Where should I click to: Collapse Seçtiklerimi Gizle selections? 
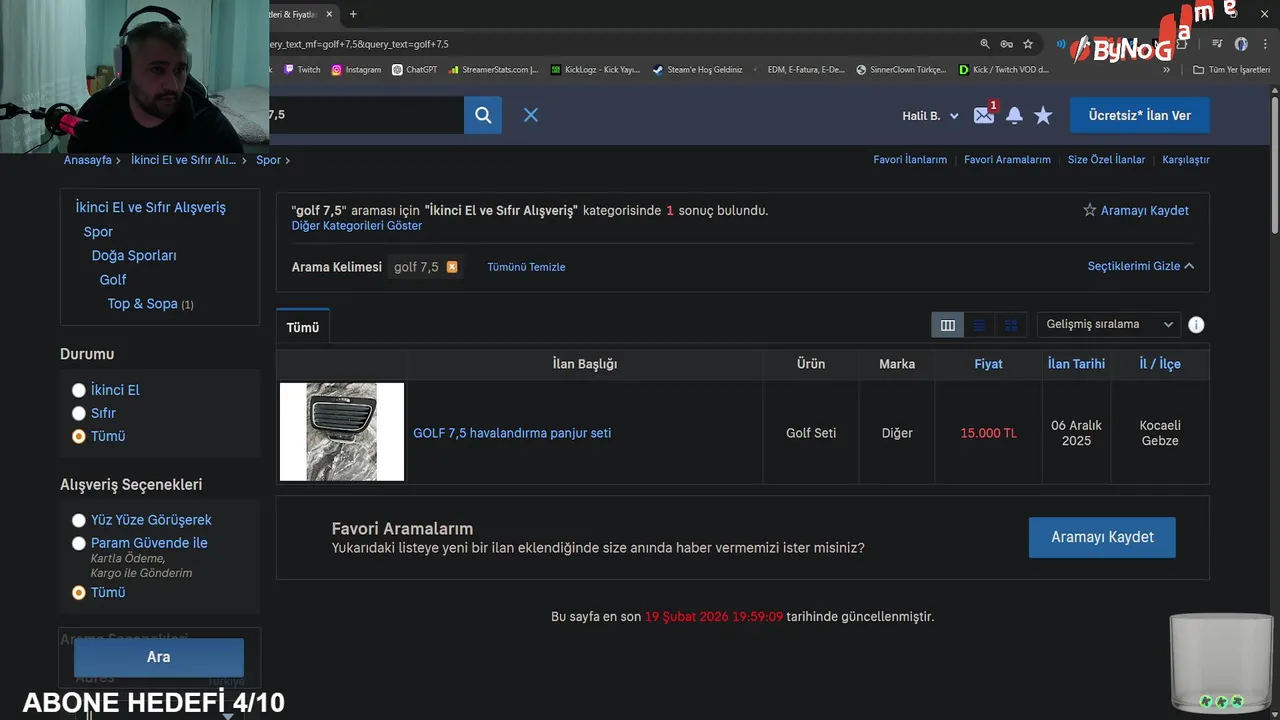click(1141, 266)
